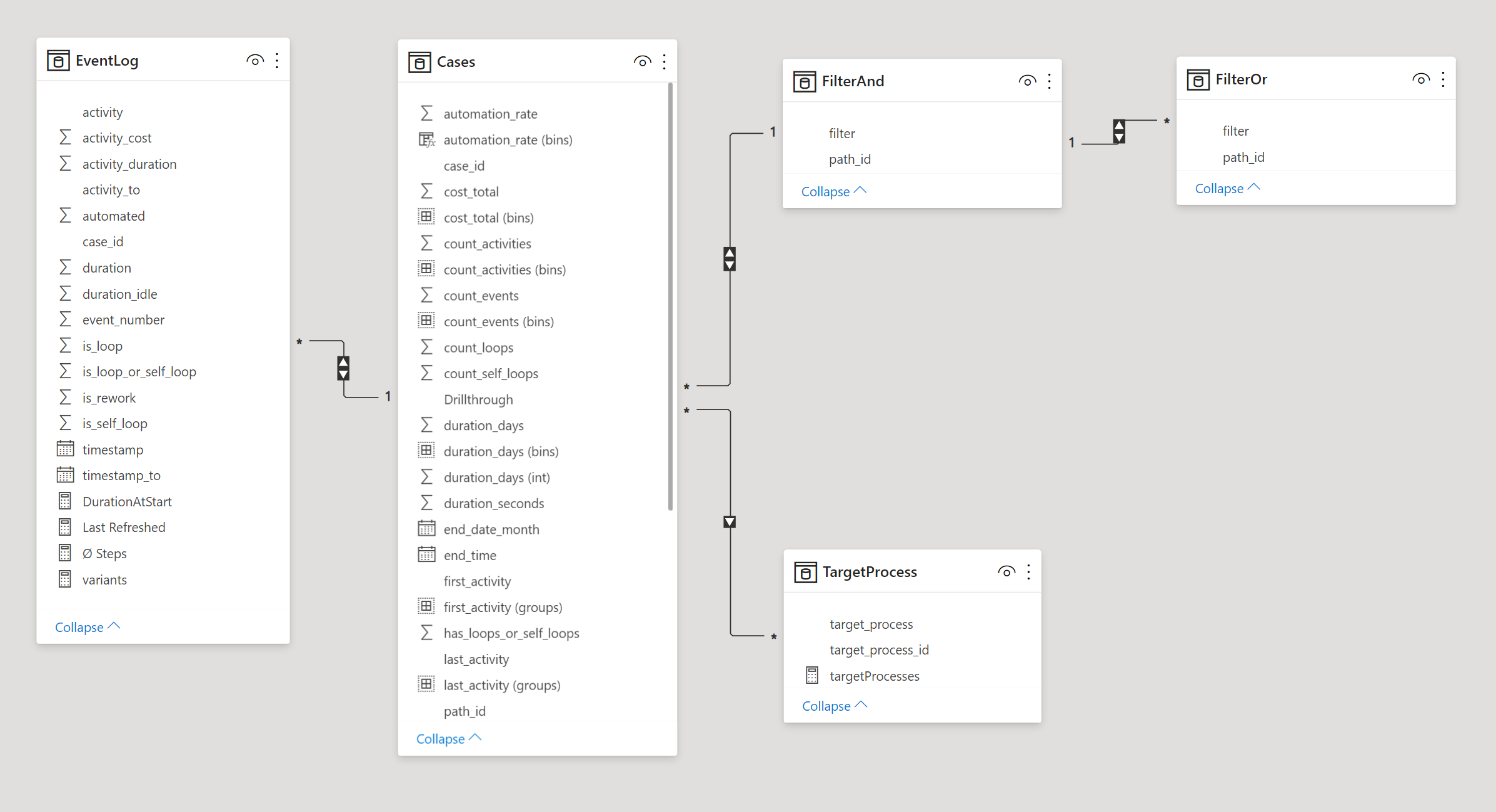Click the sigma icon beside activity_duration
This screenshot has width=1496, height=812.
pos(65,164)
